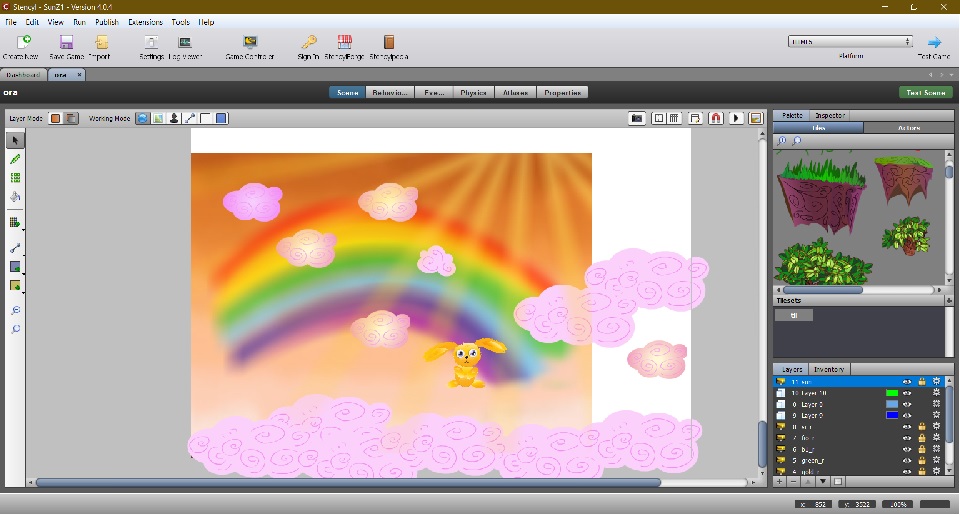Select the Fill bucket tool
This screenshot has width=960, height=515.
(15, 196)
